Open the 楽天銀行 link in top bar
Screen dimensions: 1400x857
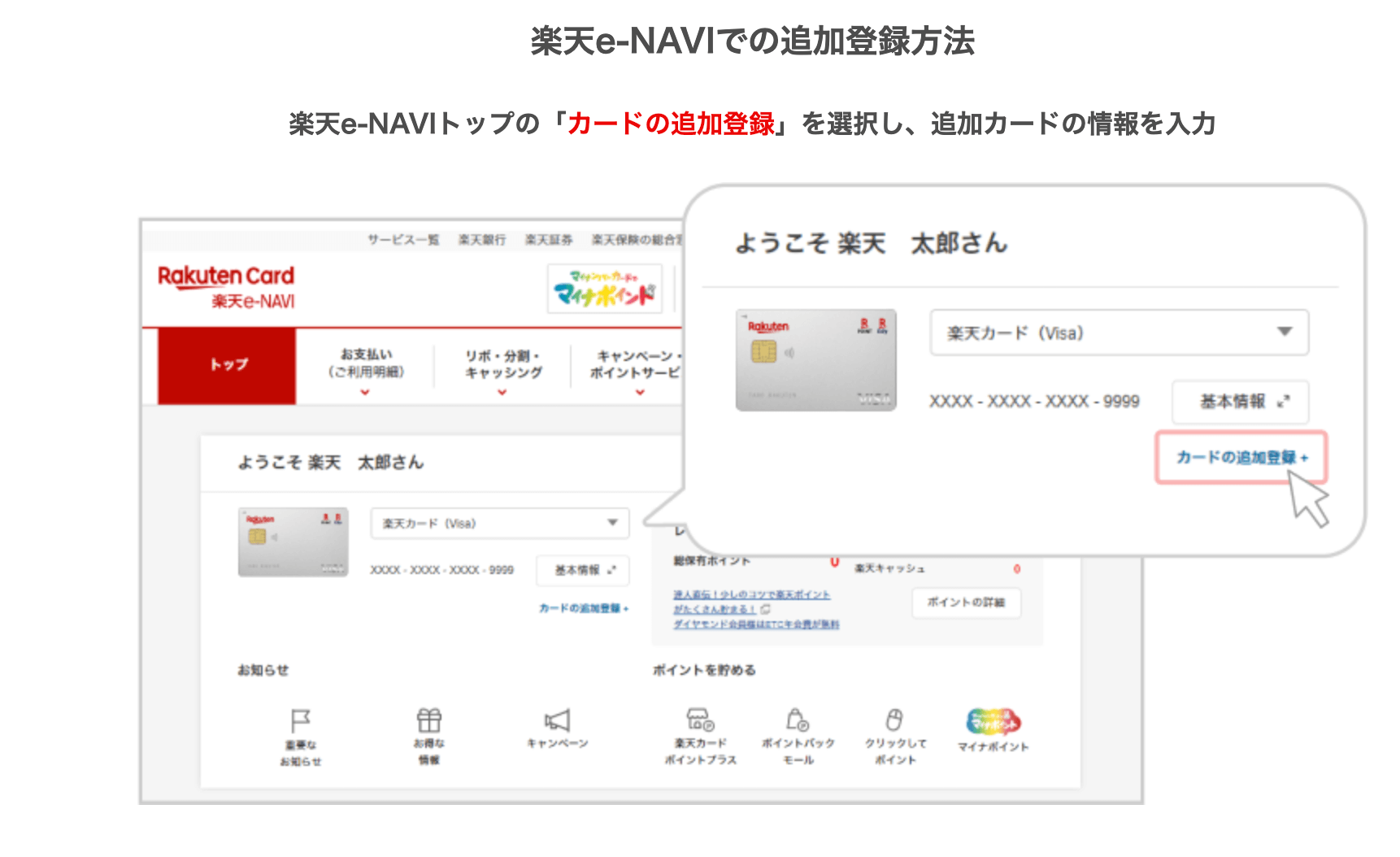click(x=482, y=240)
